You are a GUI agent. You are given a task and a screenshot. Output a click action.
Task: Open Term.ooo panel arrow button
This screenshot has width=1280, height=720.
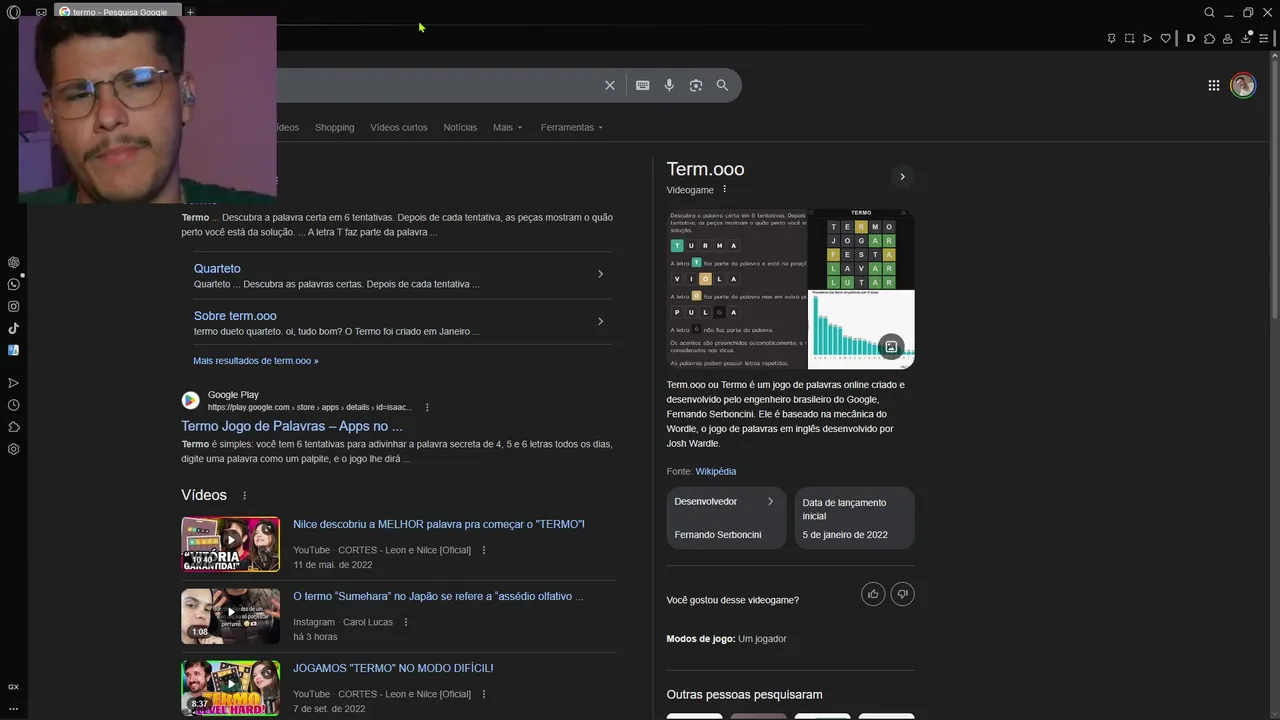click(902, 177)
